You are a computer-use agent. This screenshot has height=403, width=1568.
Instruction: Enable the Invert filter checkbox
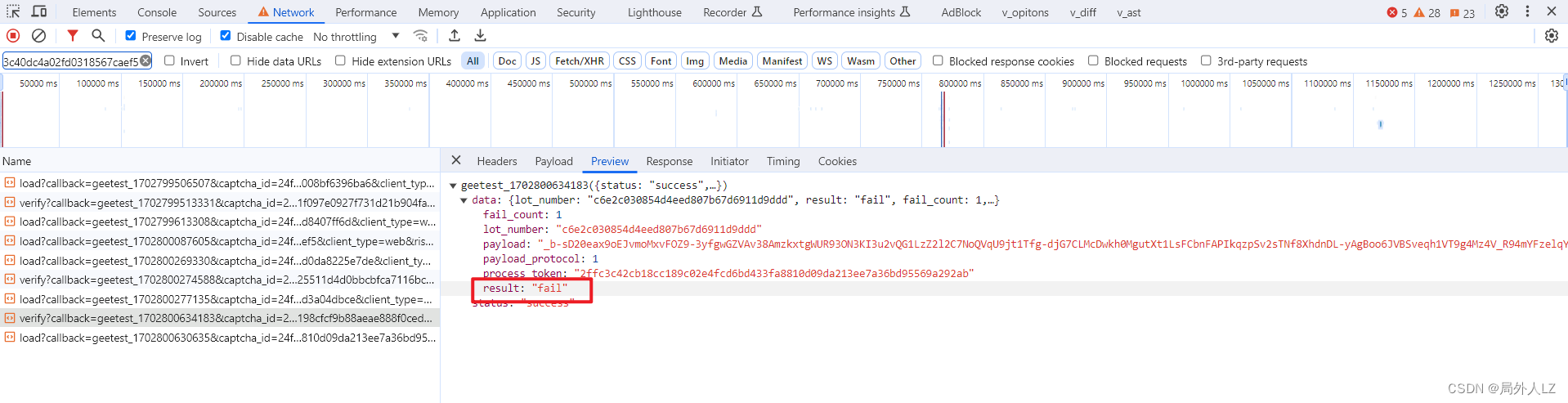tap(170, 60)
